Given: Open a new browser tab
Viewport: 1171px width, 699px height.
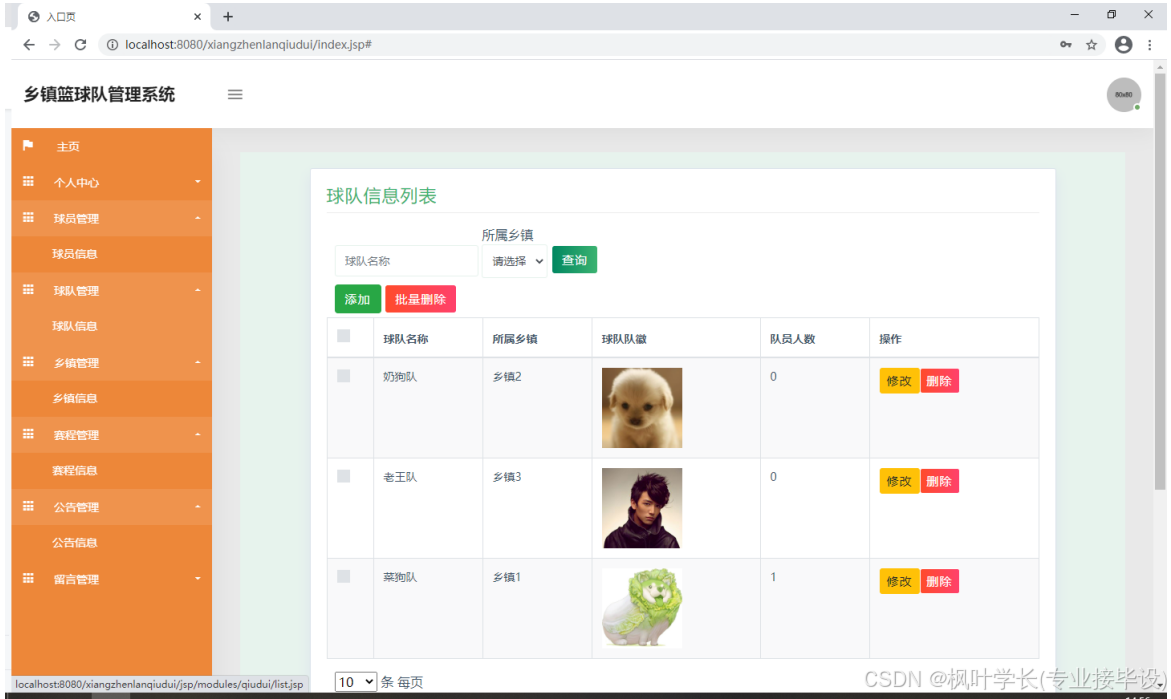Looking at the screenshot, I should [229, 16].
